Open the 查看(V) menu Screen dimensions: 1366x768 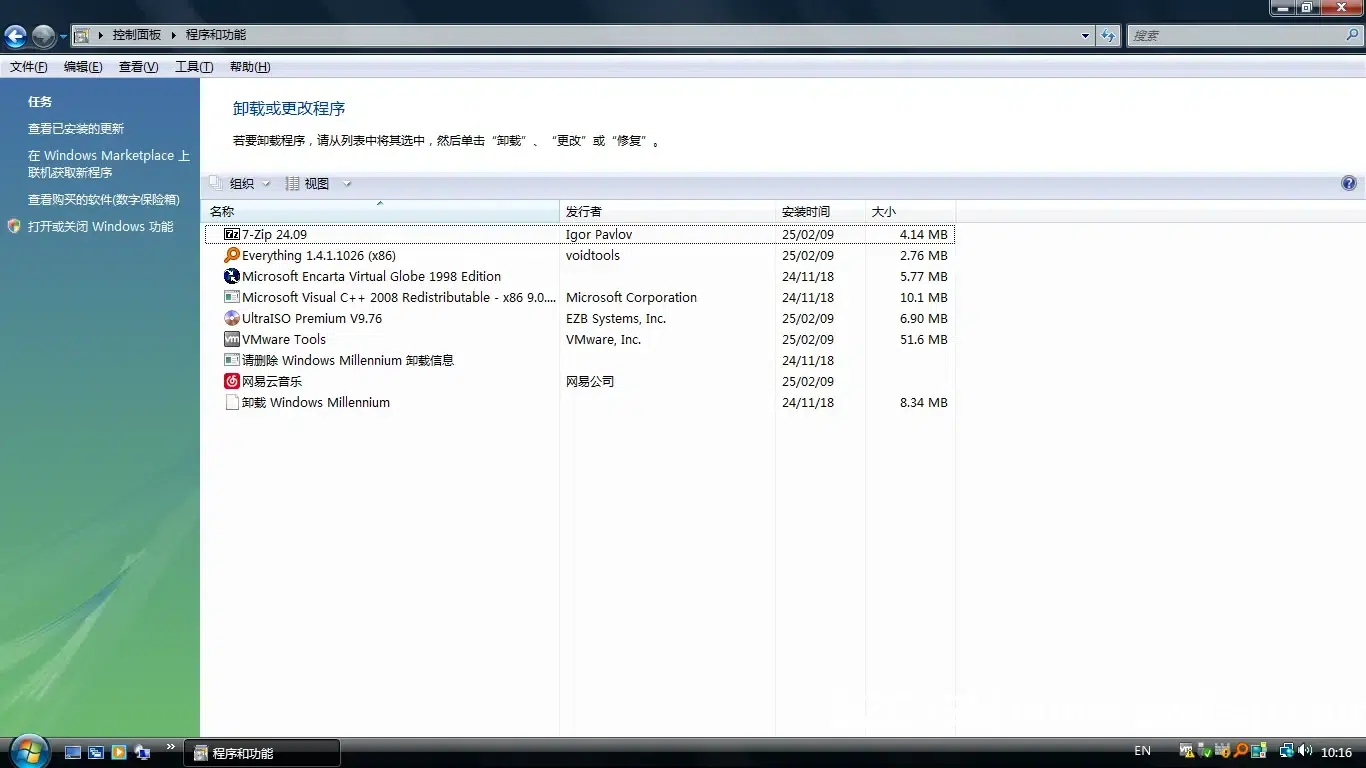[138, 67]
